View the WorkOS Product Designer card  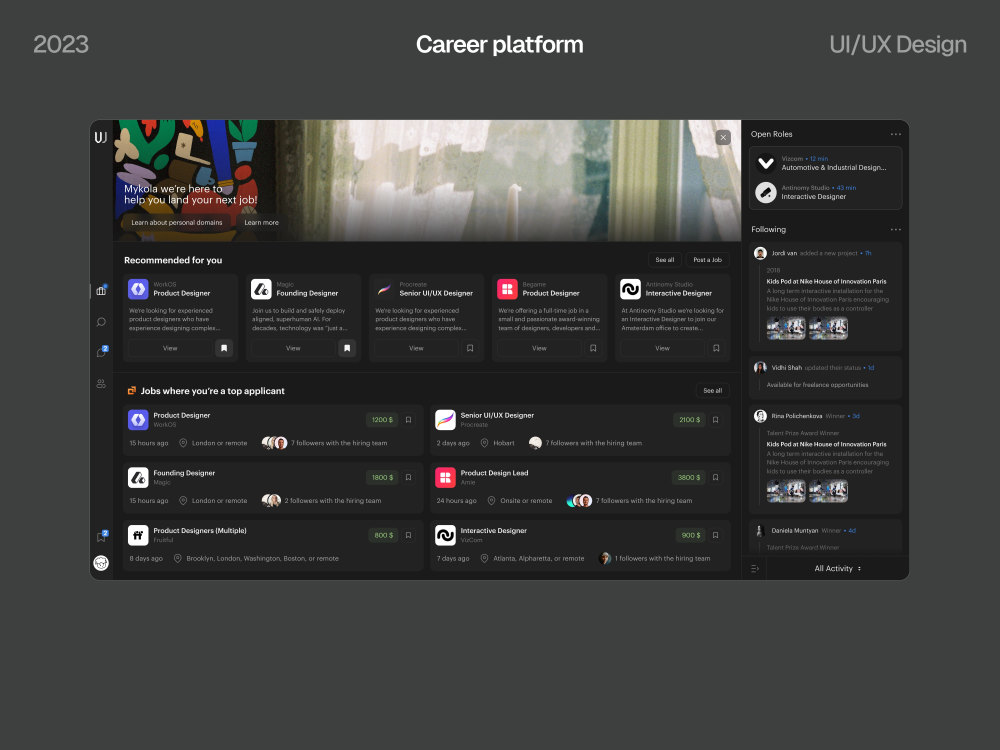170,348
